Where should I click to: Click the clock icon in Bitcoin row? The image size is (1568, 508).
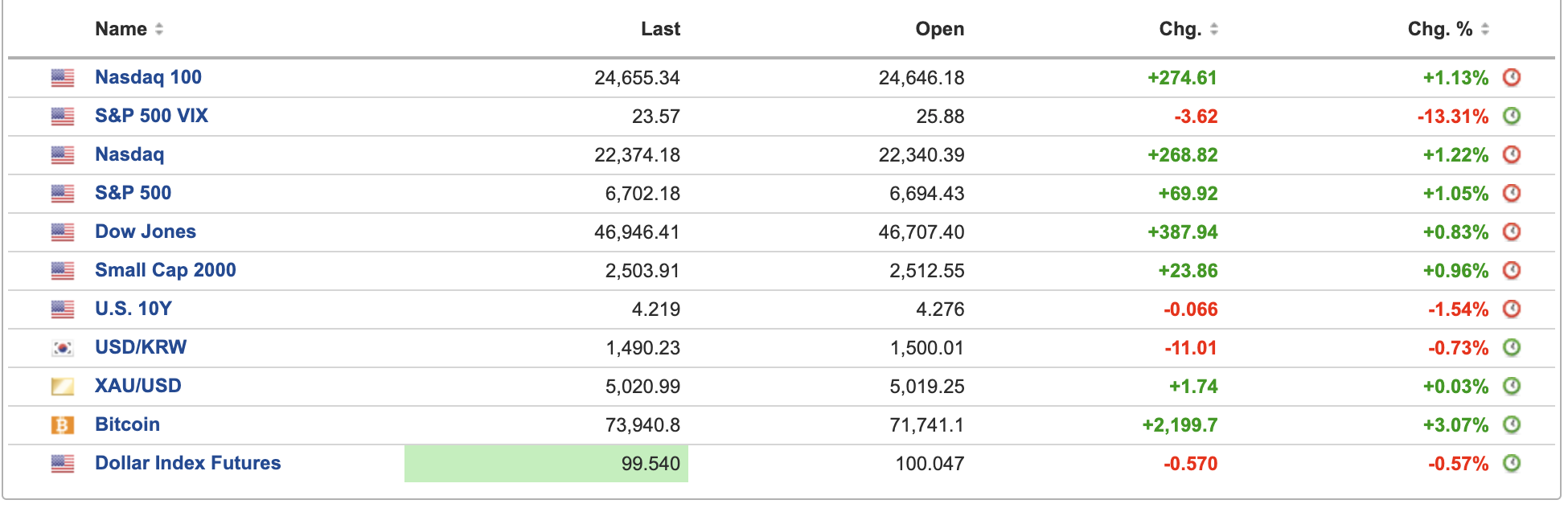click(x=1512, y=424)
